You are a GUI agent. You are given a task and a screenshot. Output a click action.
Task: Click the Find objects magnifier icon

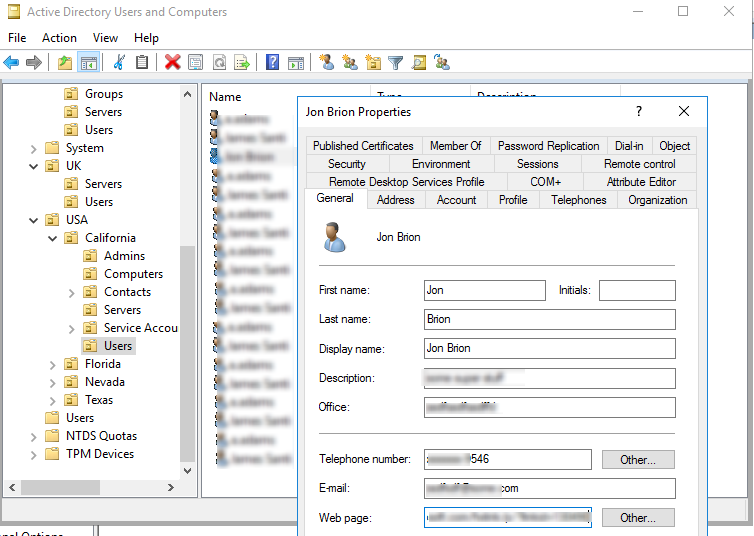(x=419, y=62)
